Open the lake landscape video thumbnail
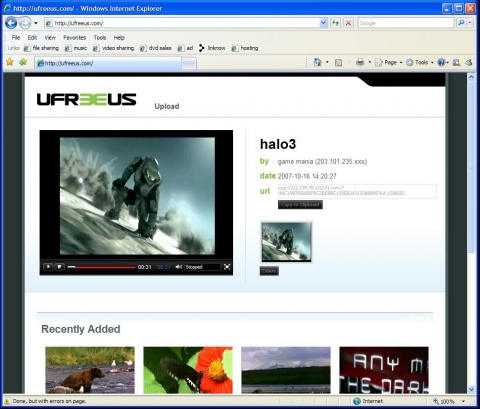The height and width of the screenshot is (409, 480). (286, 370)
